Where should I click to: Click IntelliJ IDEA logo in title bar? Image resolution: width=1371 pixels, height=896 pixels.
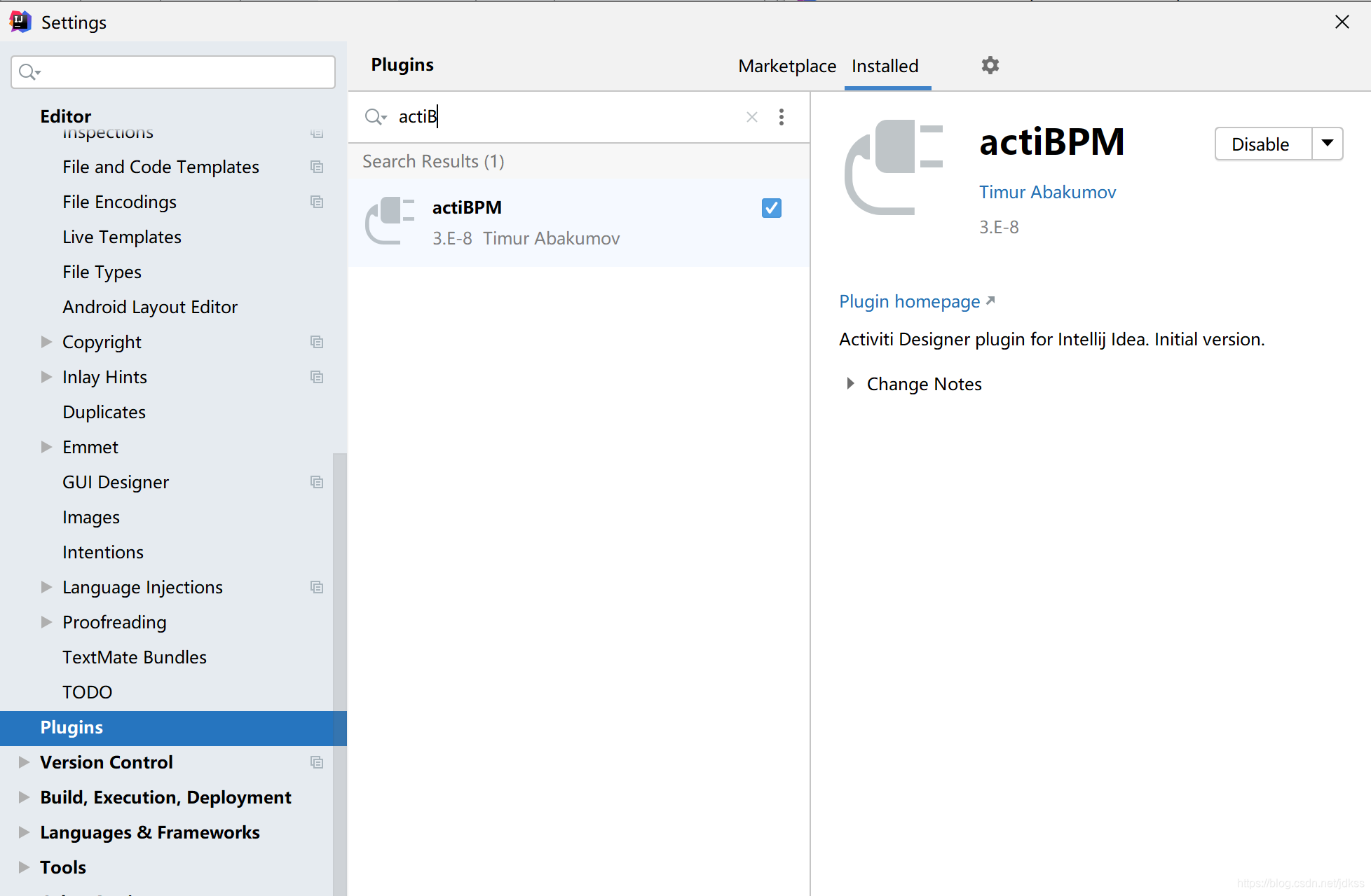point(20,22)
